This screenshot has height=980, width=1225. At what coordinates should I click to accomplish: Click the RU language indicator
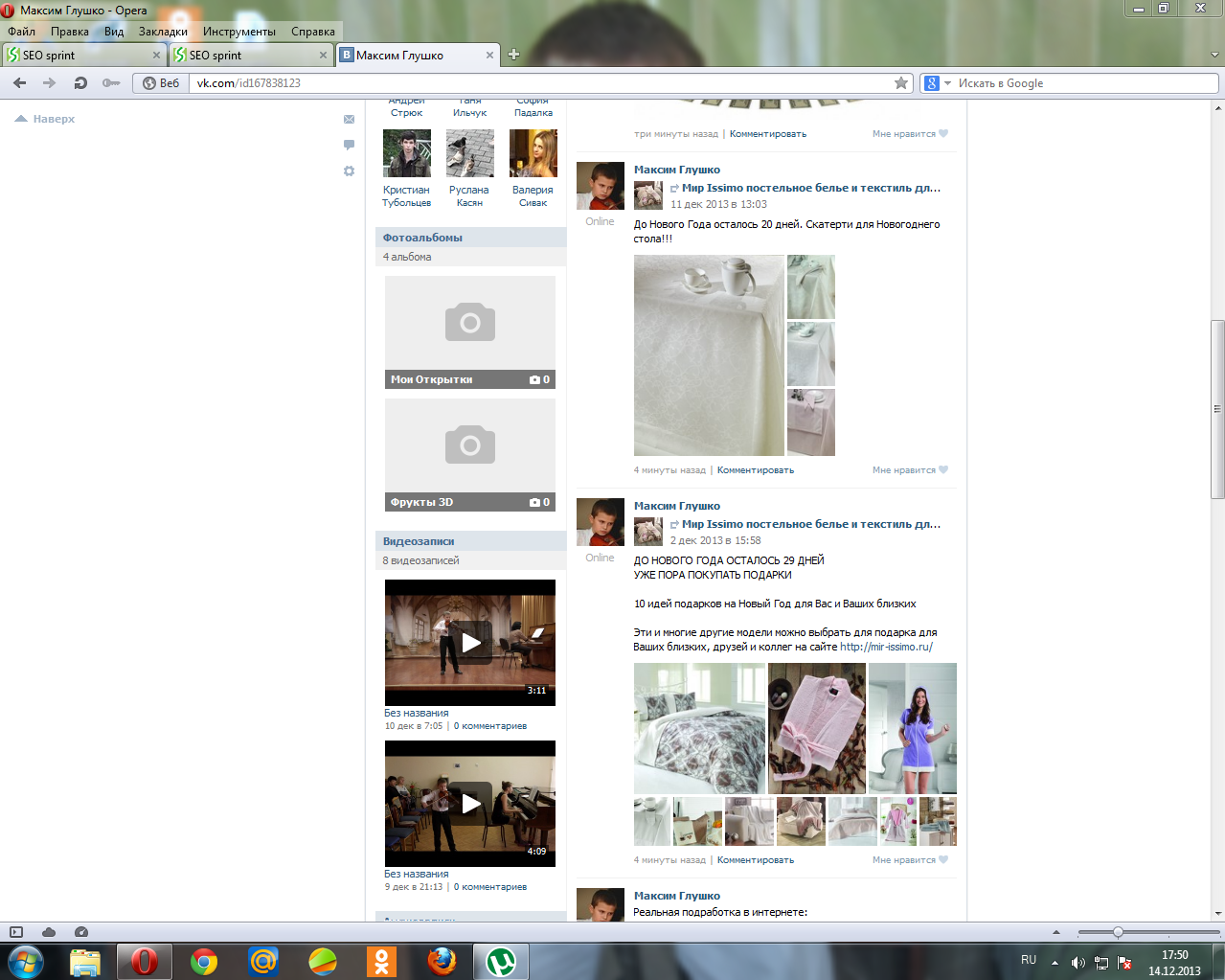click(x=1029, y=960)
